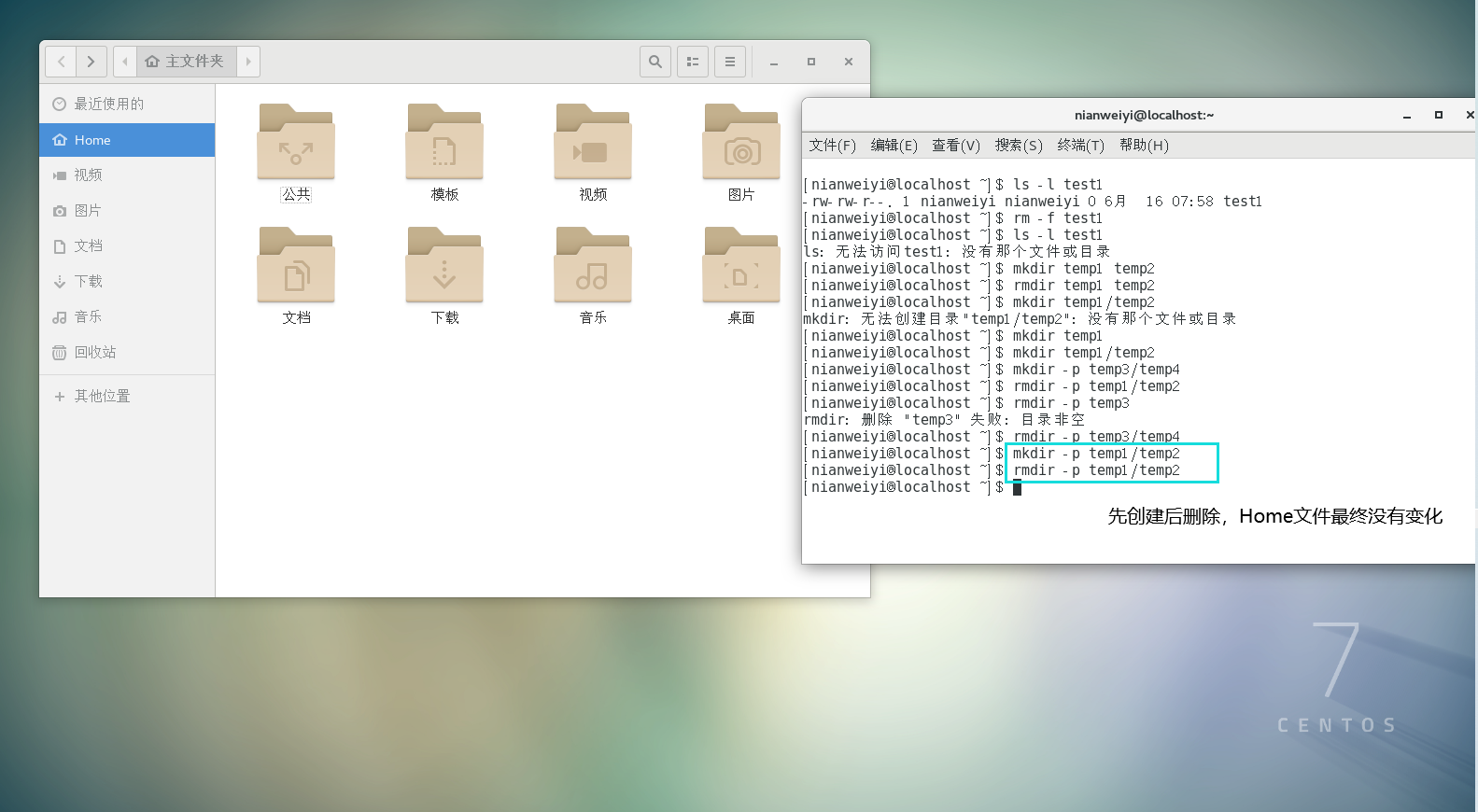Go back in file manager history
Screen dimensions: 1478x812
pyautogui.click(x=61, y=62)
